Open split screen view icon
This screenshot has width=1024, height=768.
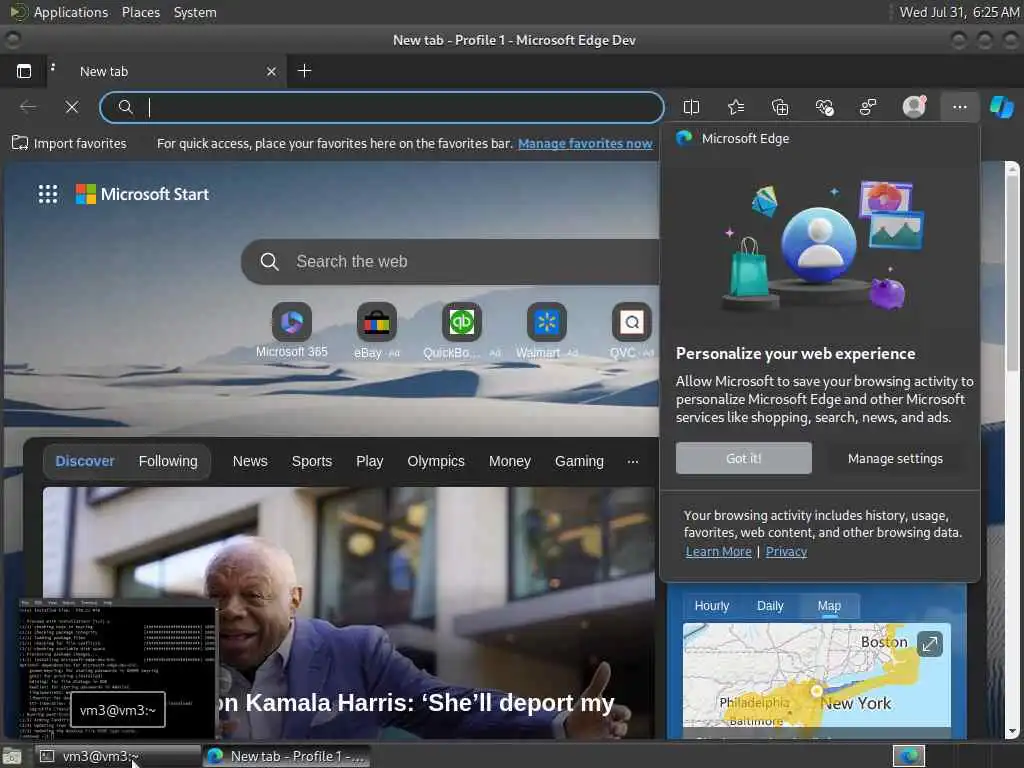(691, 107)
